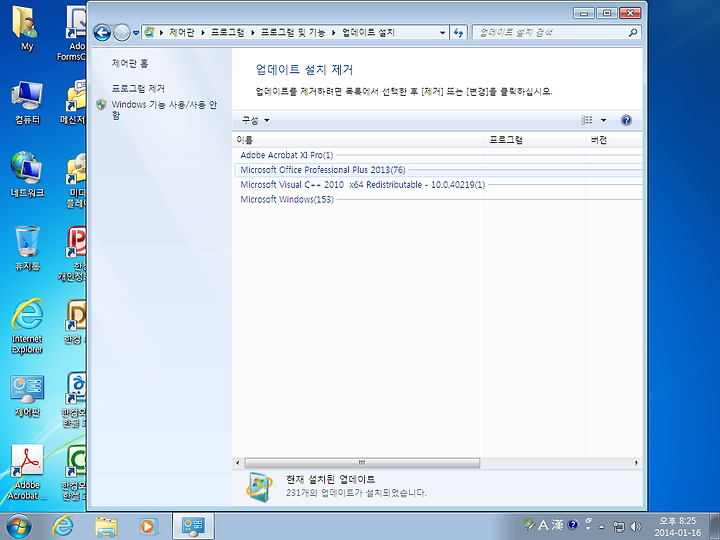Select 업데이트 설치 breadcrumb segment
The height and width of the screenshot is (540, 720).
click(x=368, y=32)
